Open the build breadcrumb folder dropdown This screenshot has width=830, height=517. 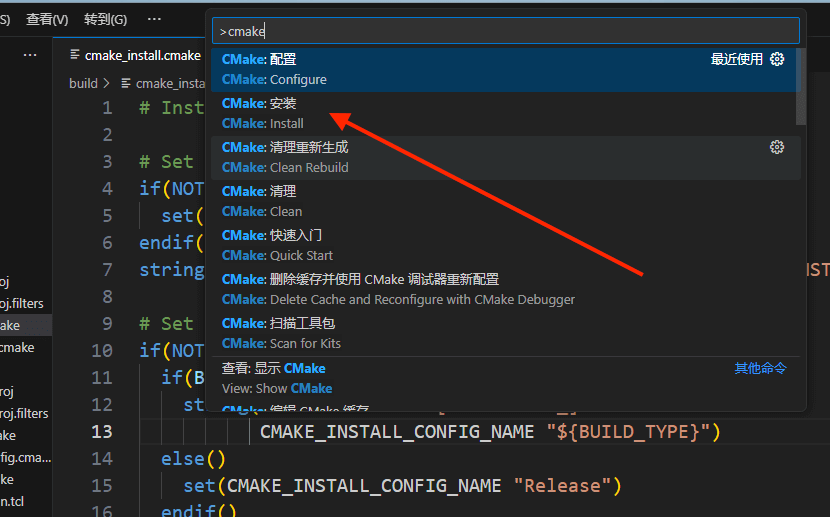(83, 84)
